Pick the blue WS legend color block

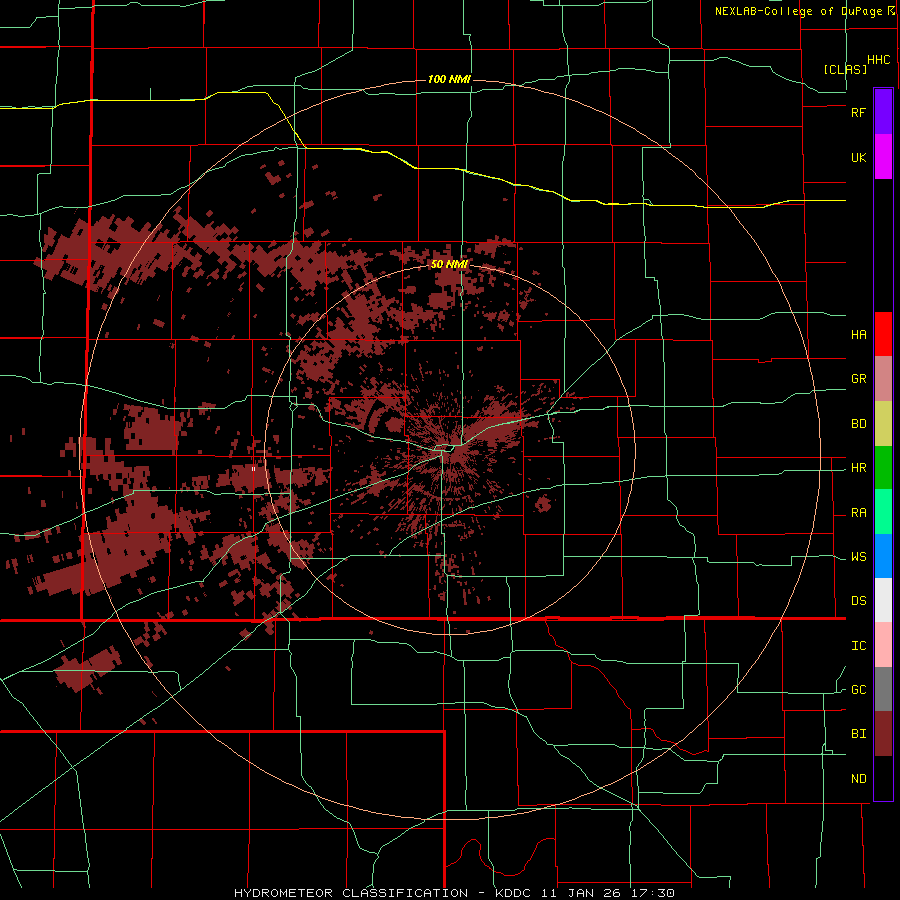click(x=883, y=556)
